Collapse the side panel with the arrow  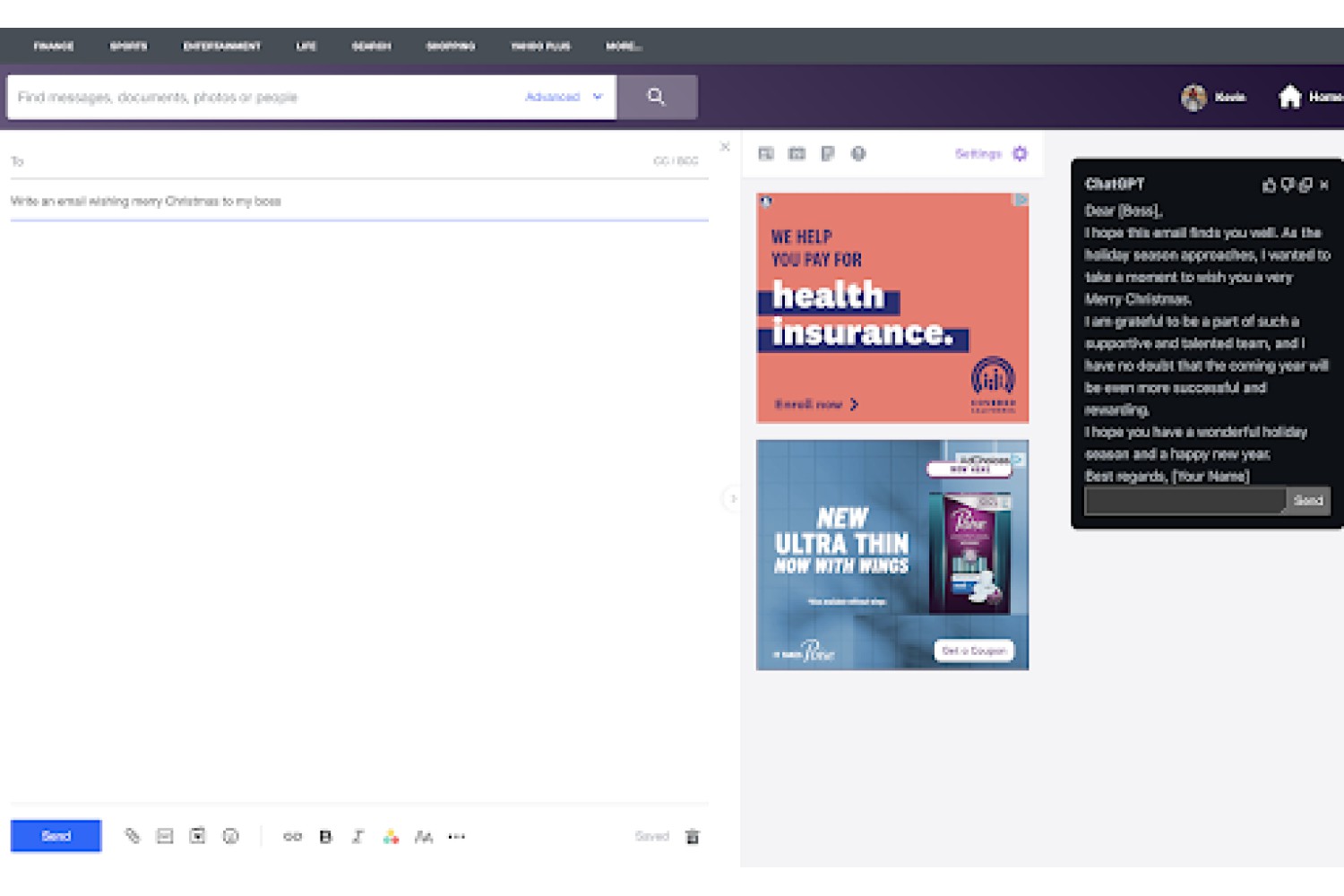coord(732,498)
